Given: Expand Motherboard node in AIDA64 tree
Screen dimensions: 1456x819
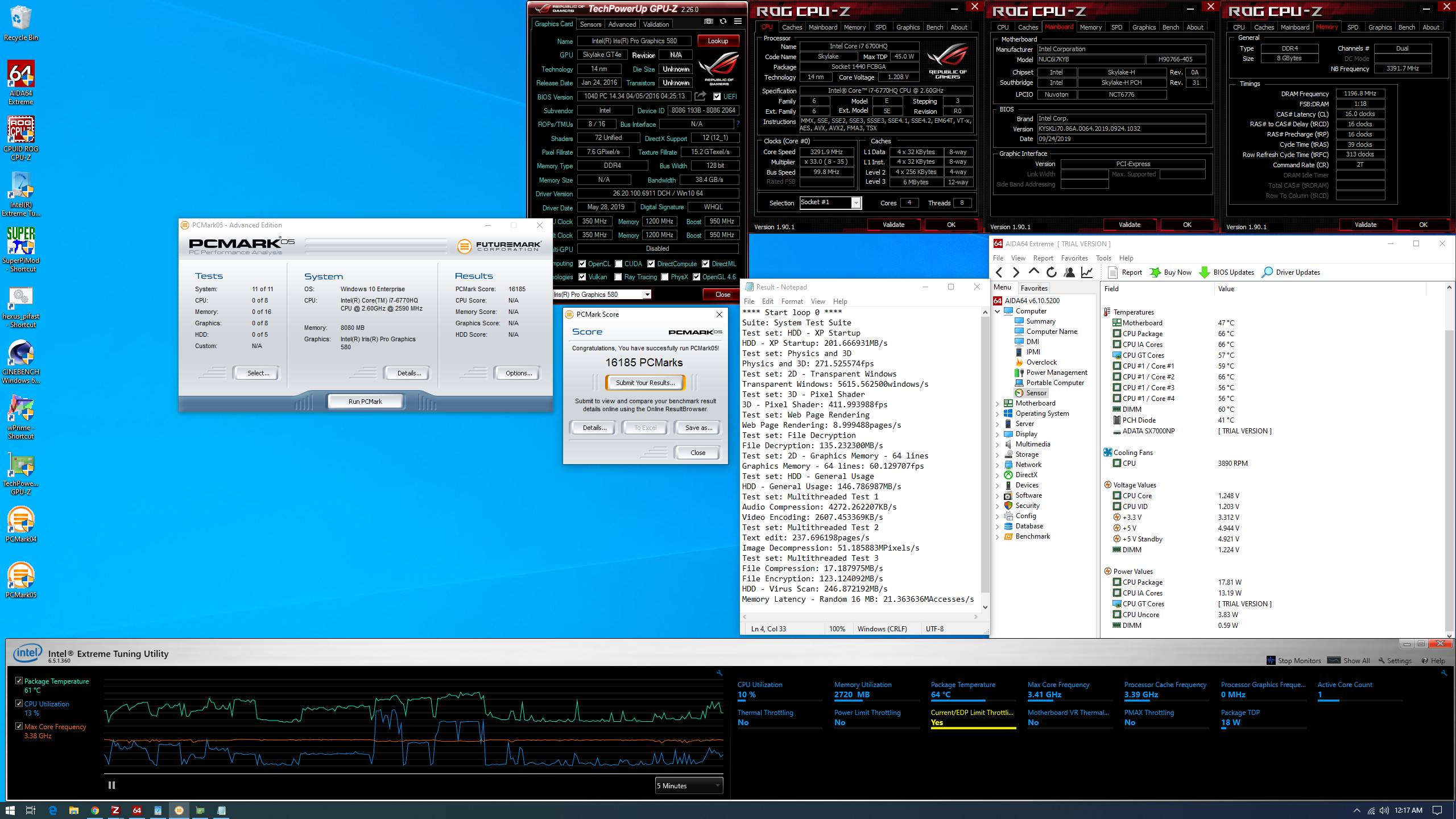Looking at the screenshot, I should [997, 403].
